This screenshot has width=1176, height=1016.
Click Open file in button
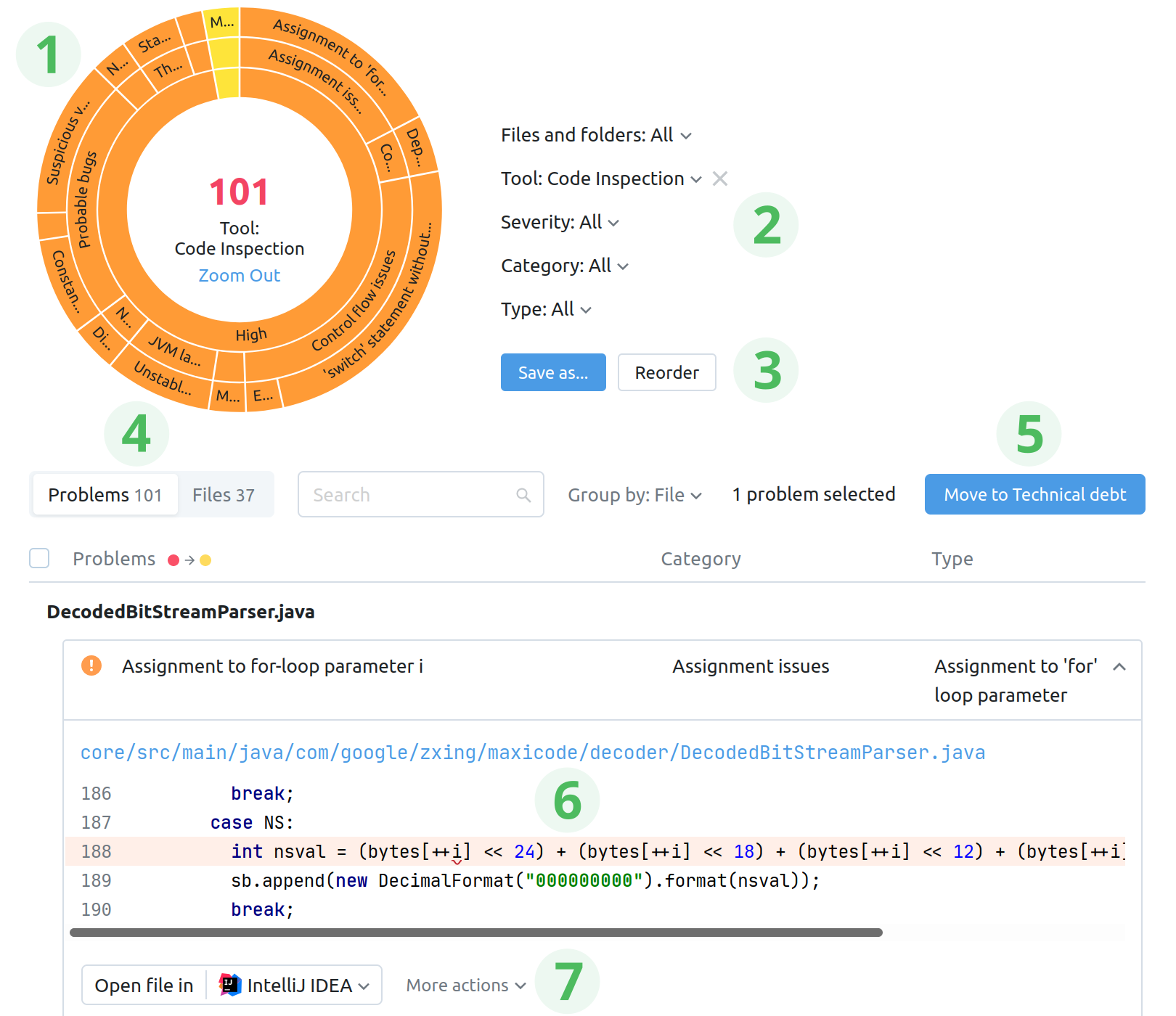pyautogui.click(x=144, y=985)
